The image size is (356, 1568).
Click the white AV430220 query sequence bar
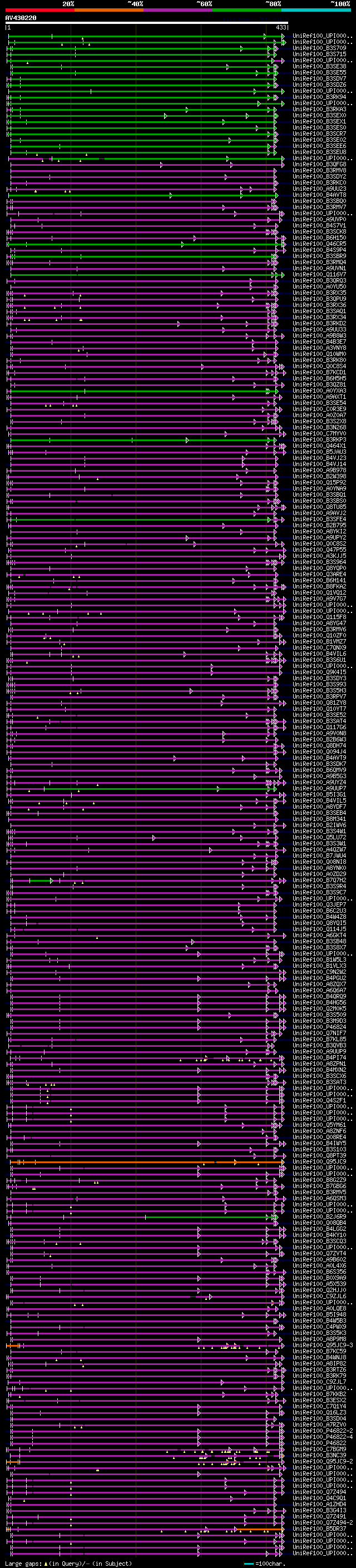[x=147, y=22]
